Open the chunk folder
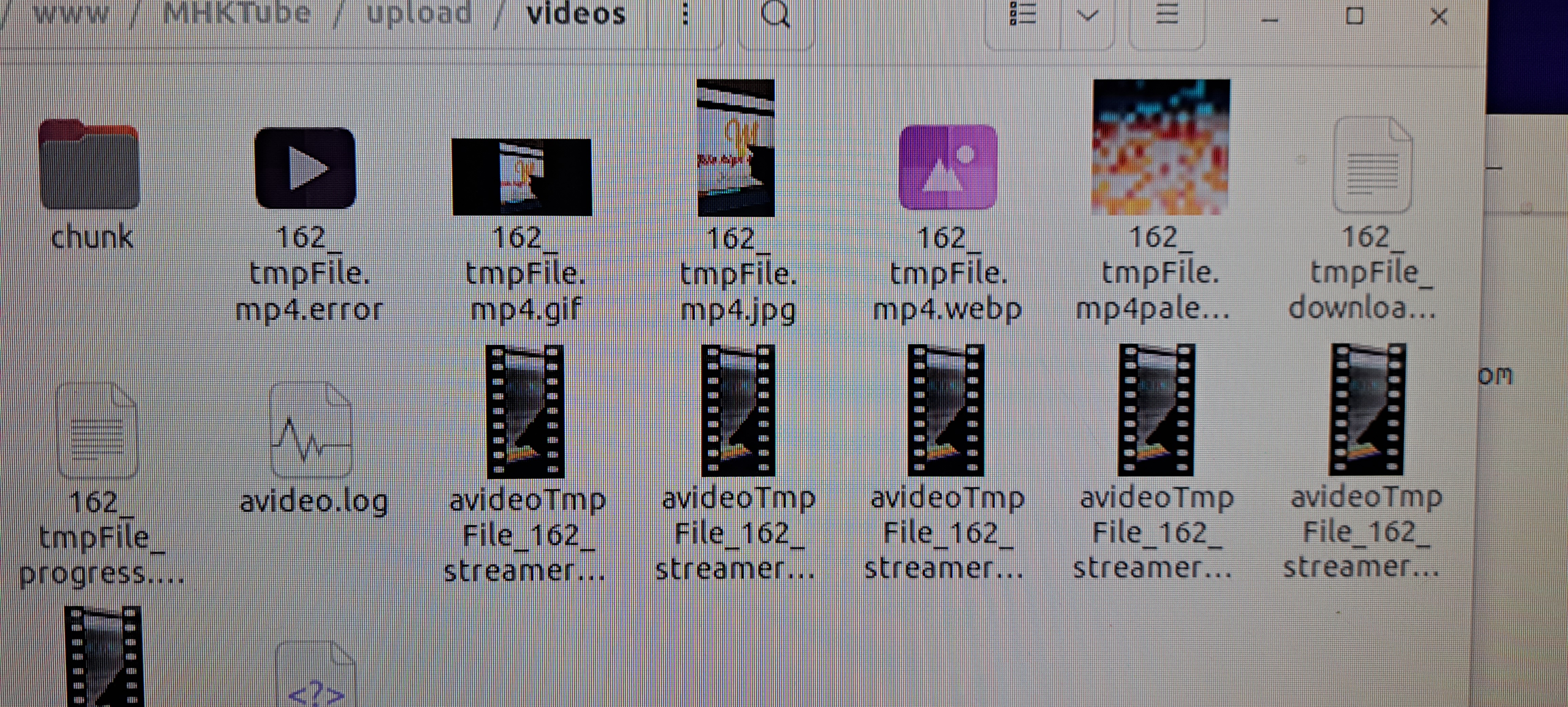 coord(90,165)
